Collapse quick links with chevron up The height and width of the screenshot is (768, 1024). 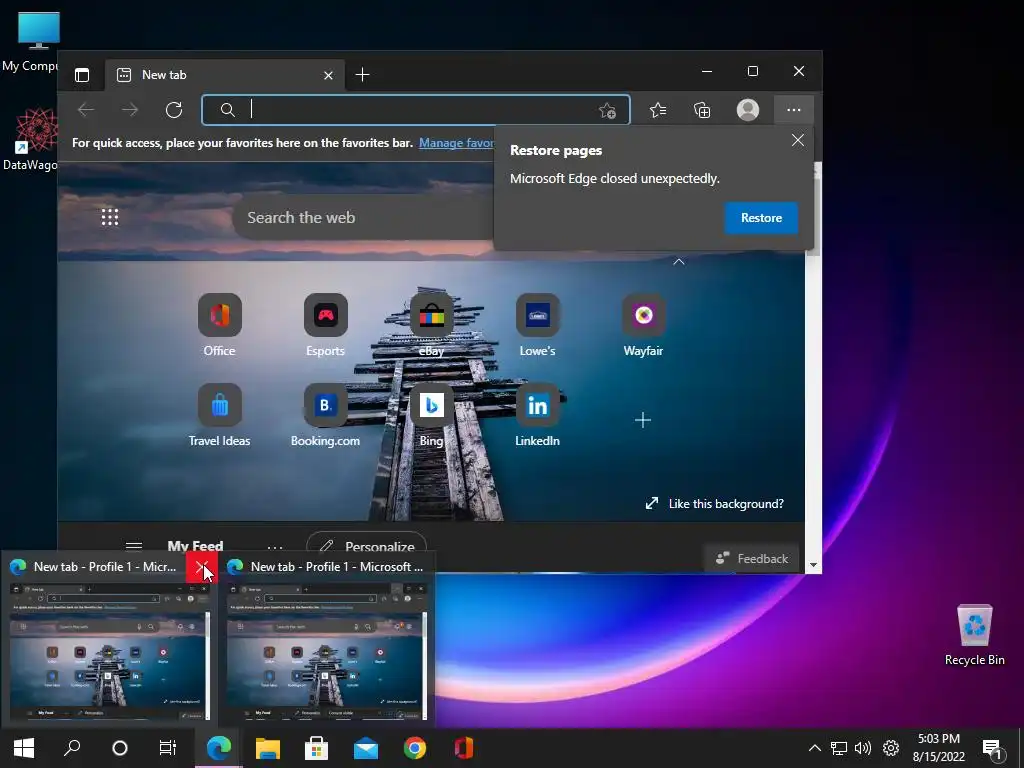(679, 261)
